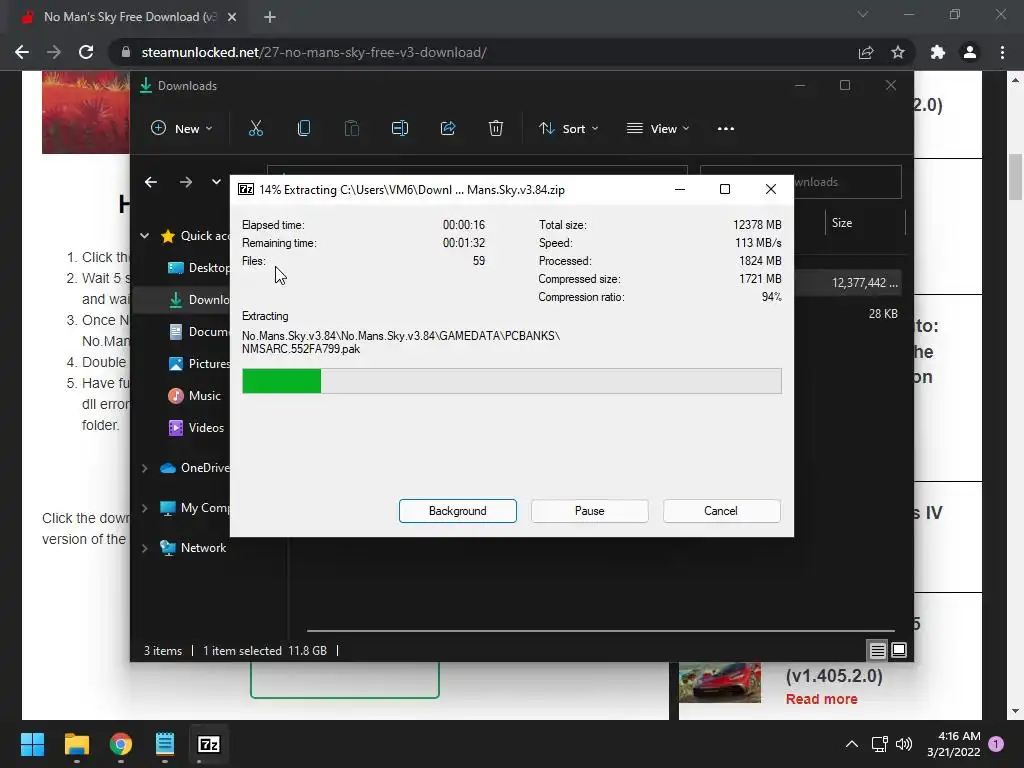Click the Background button in 7-Zip

point(458,511)
